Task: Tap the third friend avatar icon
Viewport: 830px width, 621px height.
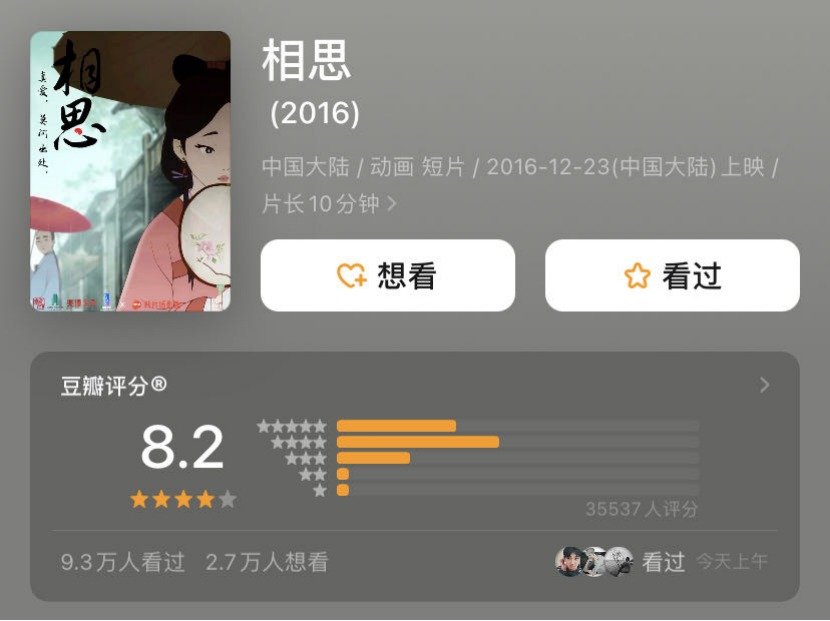Action: [x=619, y=562]
